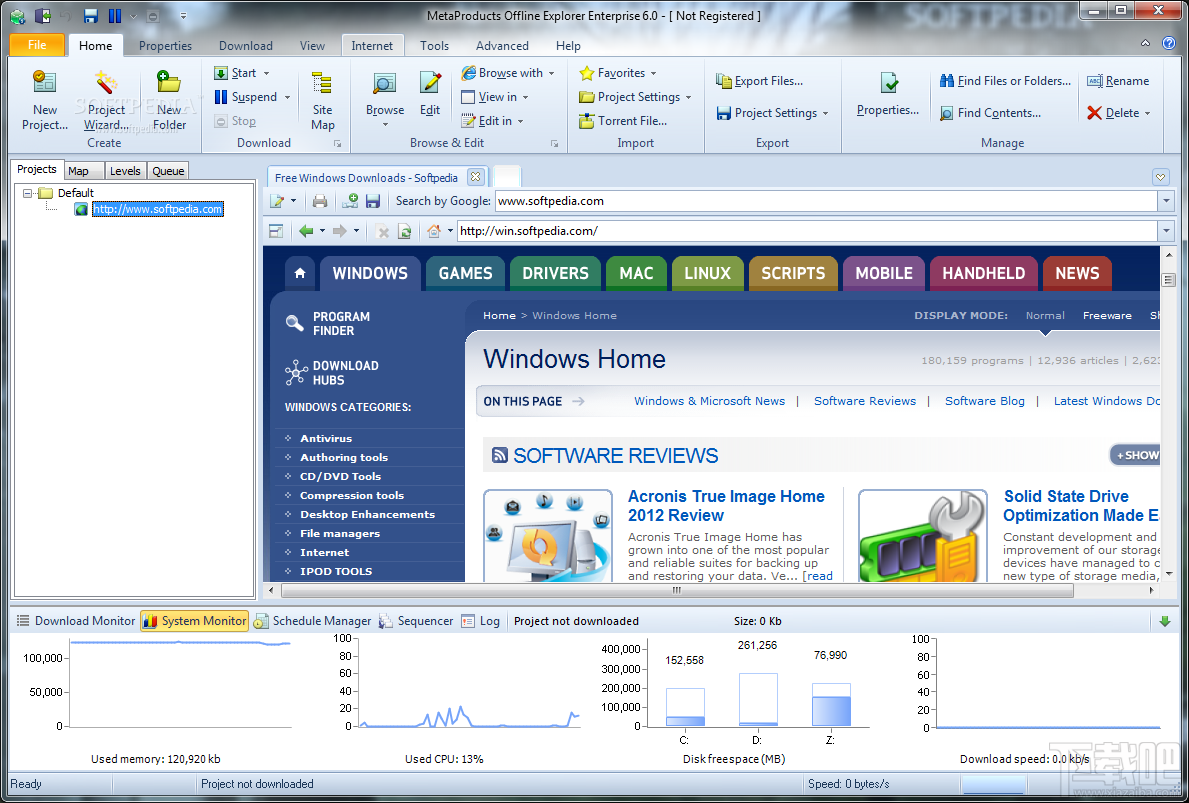Click the Software Blog link
The width and height of the screenshot is (1189, 803).
click(984, 401)
